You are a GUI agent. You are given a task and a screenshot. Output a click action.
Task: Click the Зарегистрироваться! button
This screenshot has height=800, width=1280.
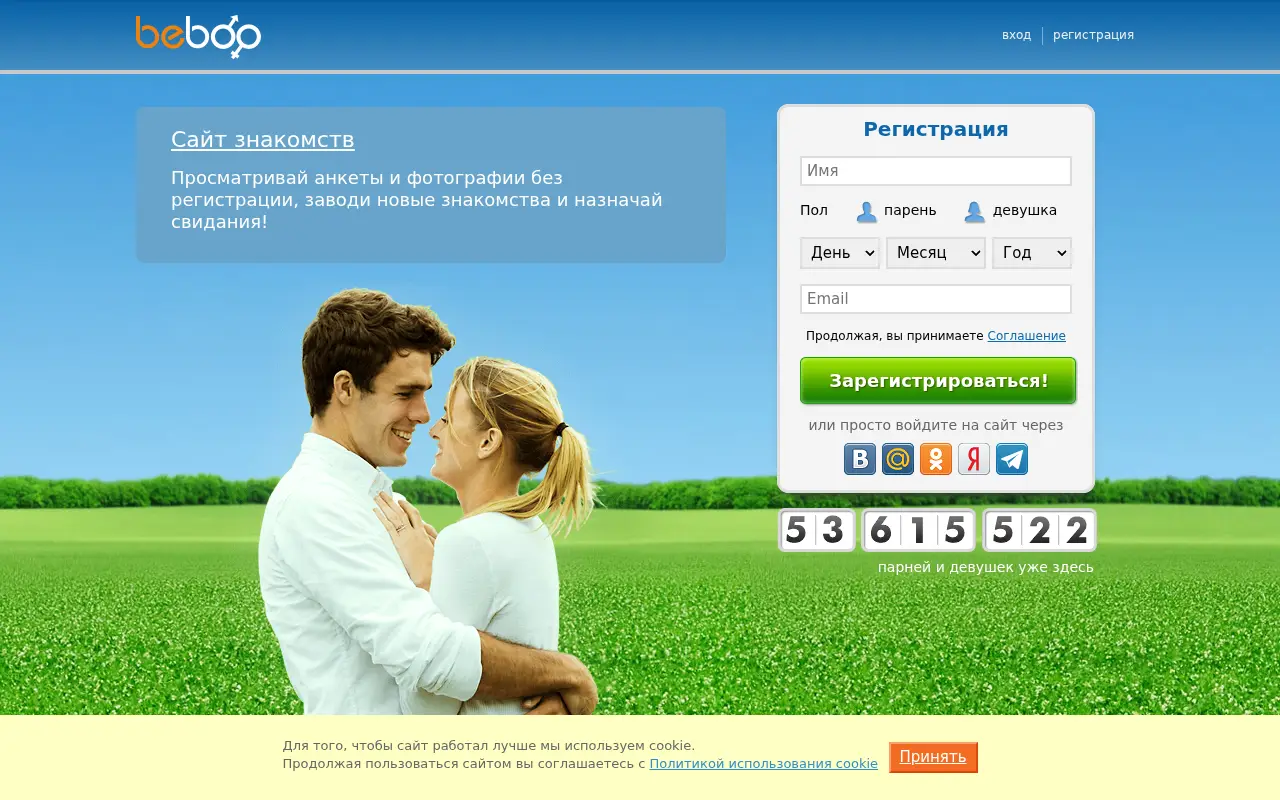(938, 381)
